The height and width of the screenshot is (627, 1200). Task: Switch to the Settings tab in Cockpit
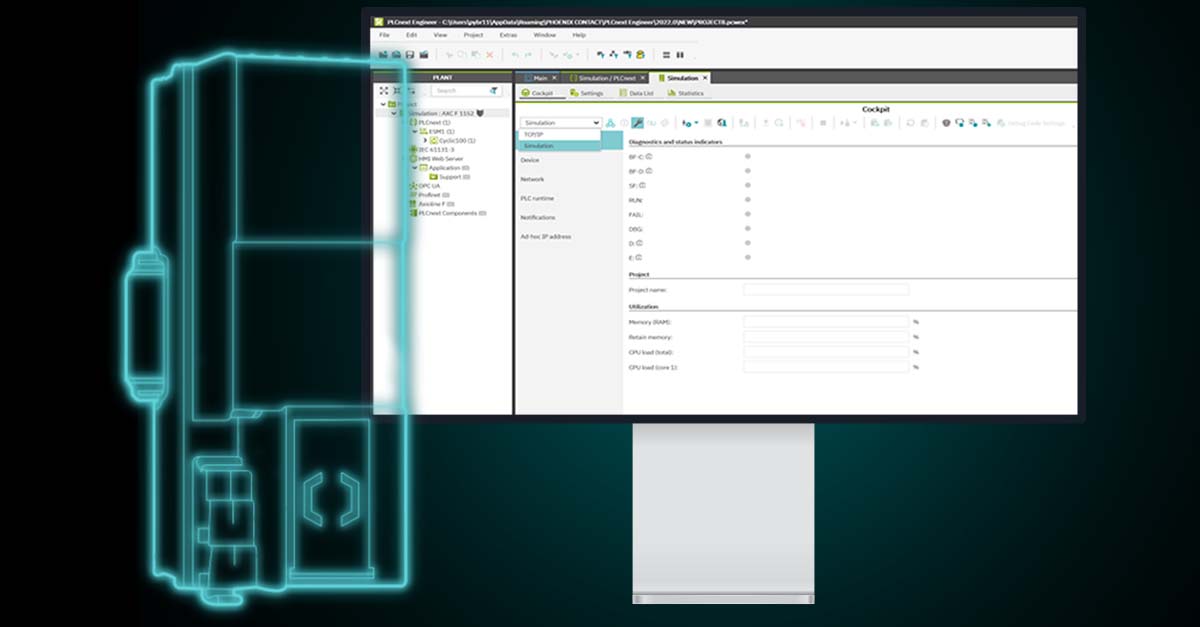pyautogui.click(x=589, y=92)
